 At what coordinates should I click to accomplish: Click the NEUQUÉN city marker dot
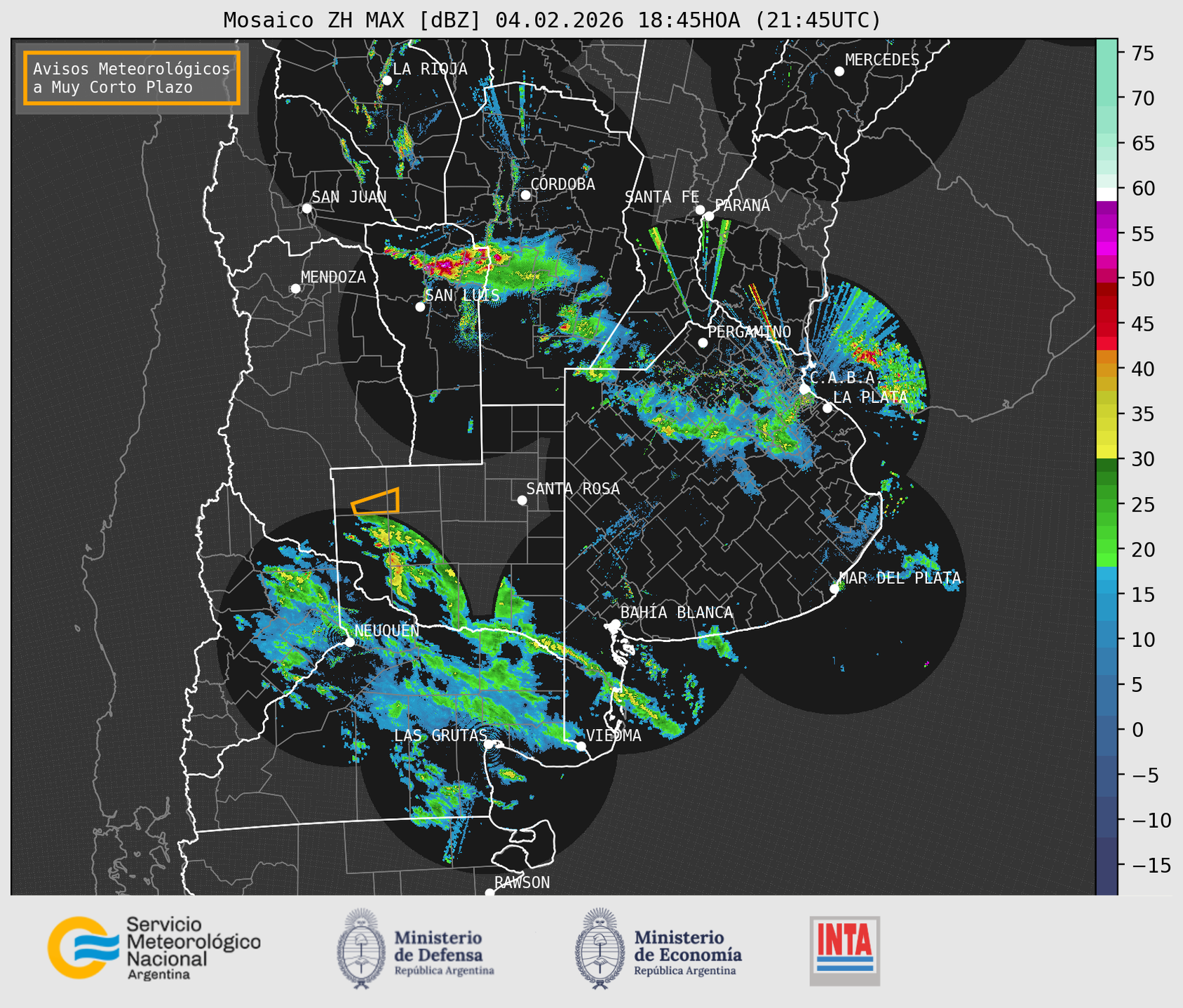[349, 641]
